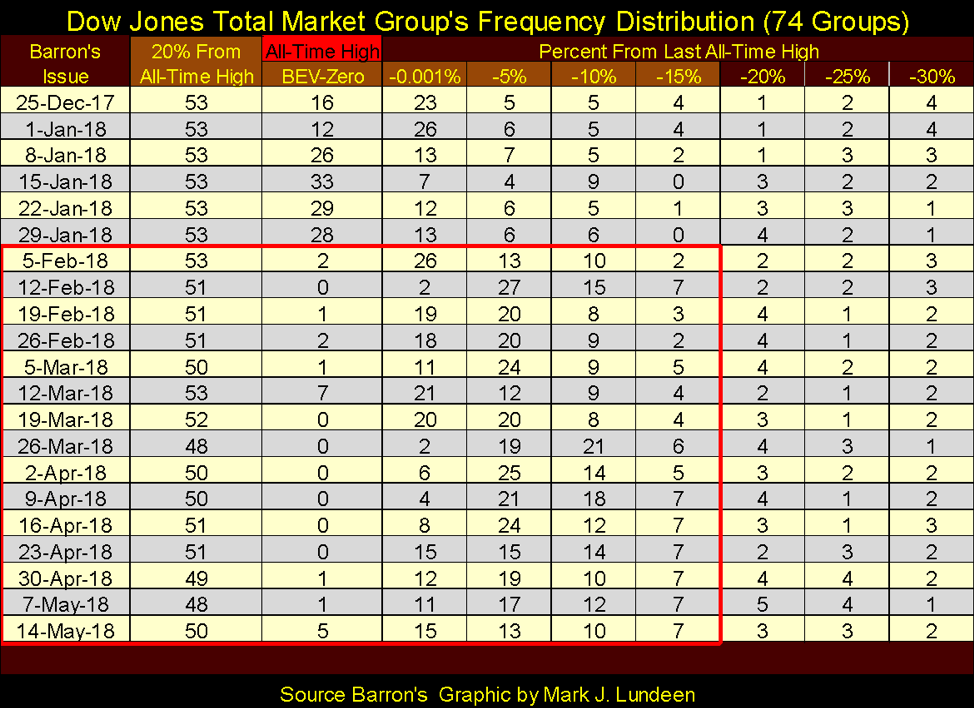Click the -0.001% value 23 in the 25-Dec-17 row

(425, 102)
